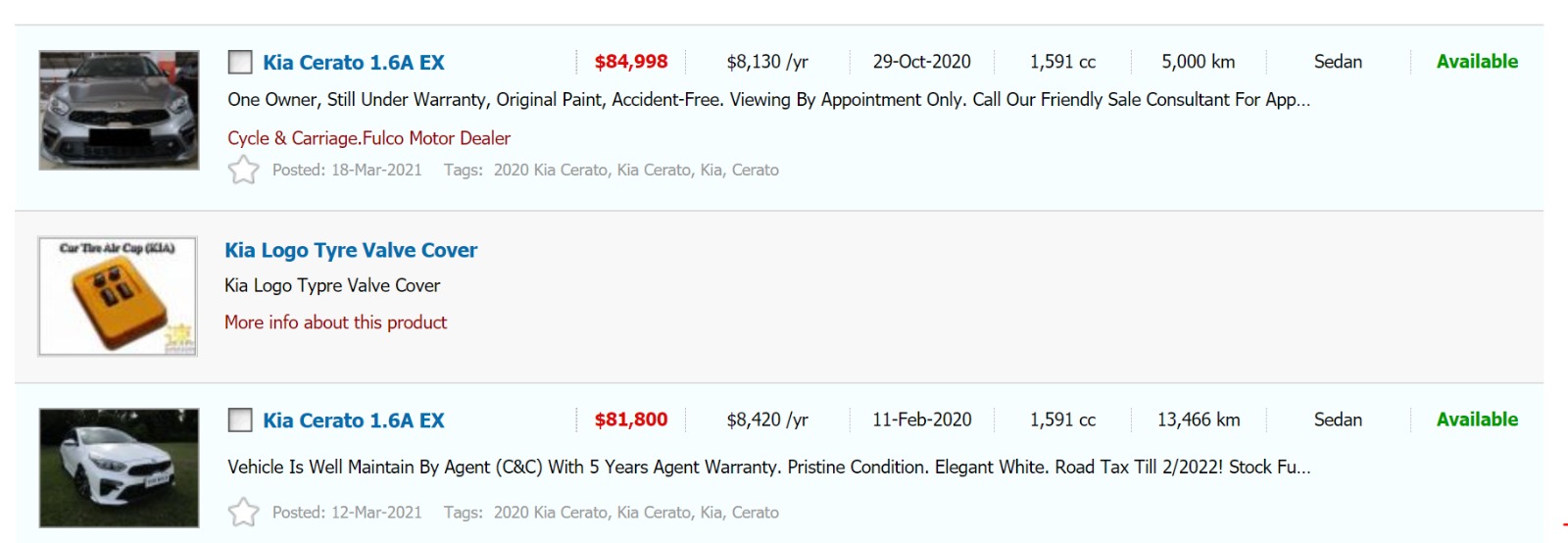Click the "One Owner, Still Under Warranty" description
1568x543 pixels.
coord(768,100)
